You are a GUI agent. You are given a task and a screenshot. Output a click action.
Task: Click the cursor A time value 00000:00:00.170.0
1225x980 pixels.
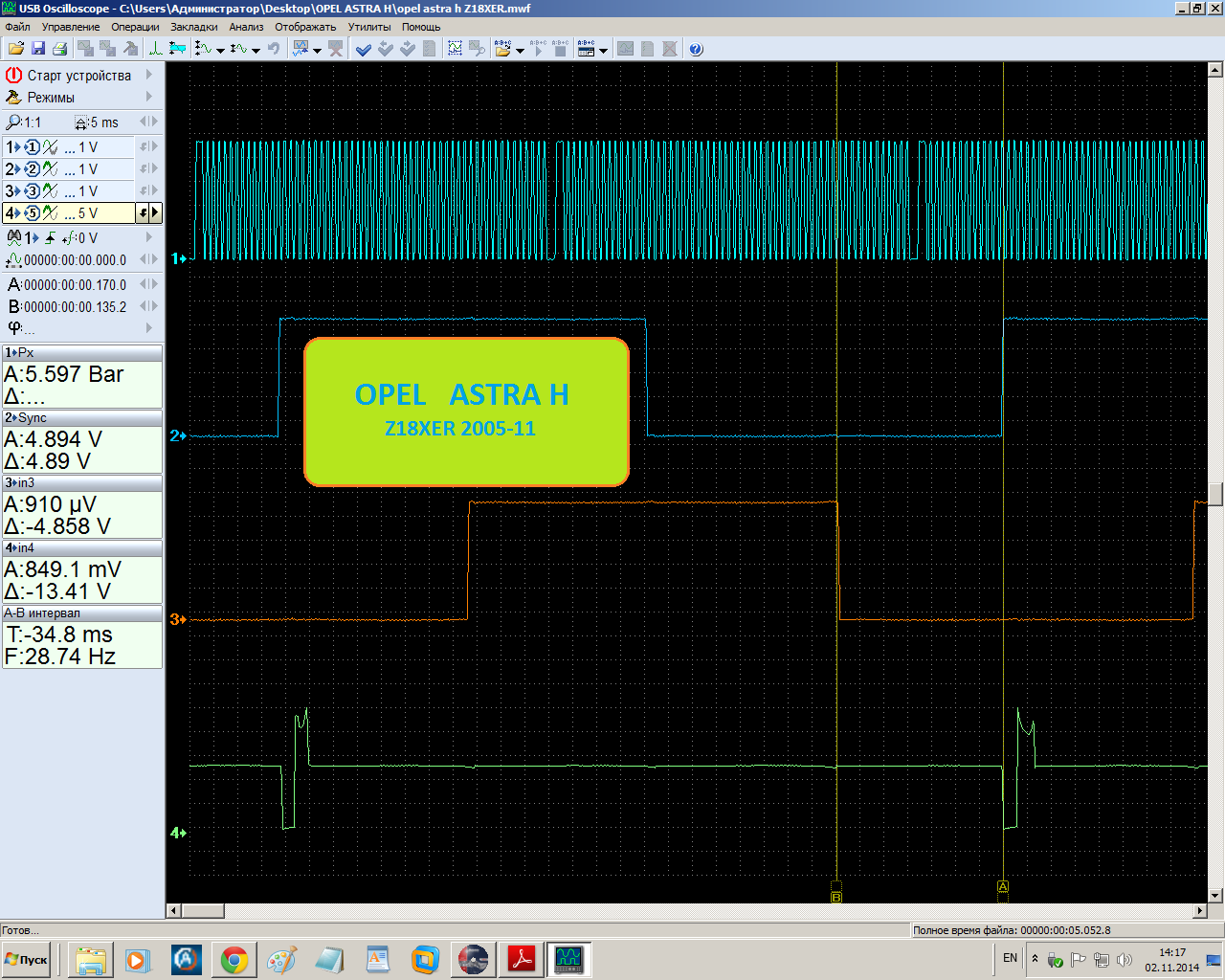[75, 284]
